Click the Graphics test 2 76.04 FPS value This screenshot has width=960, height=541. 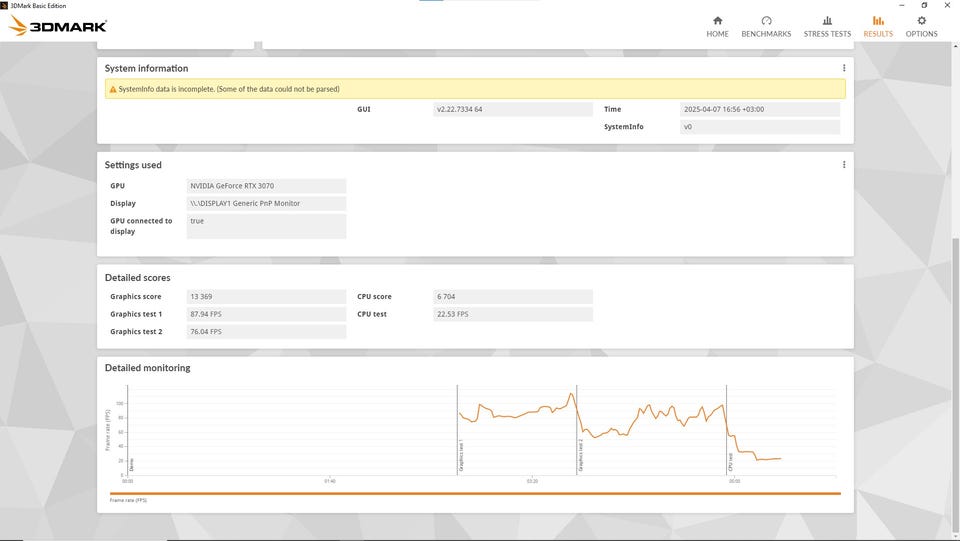266,332
